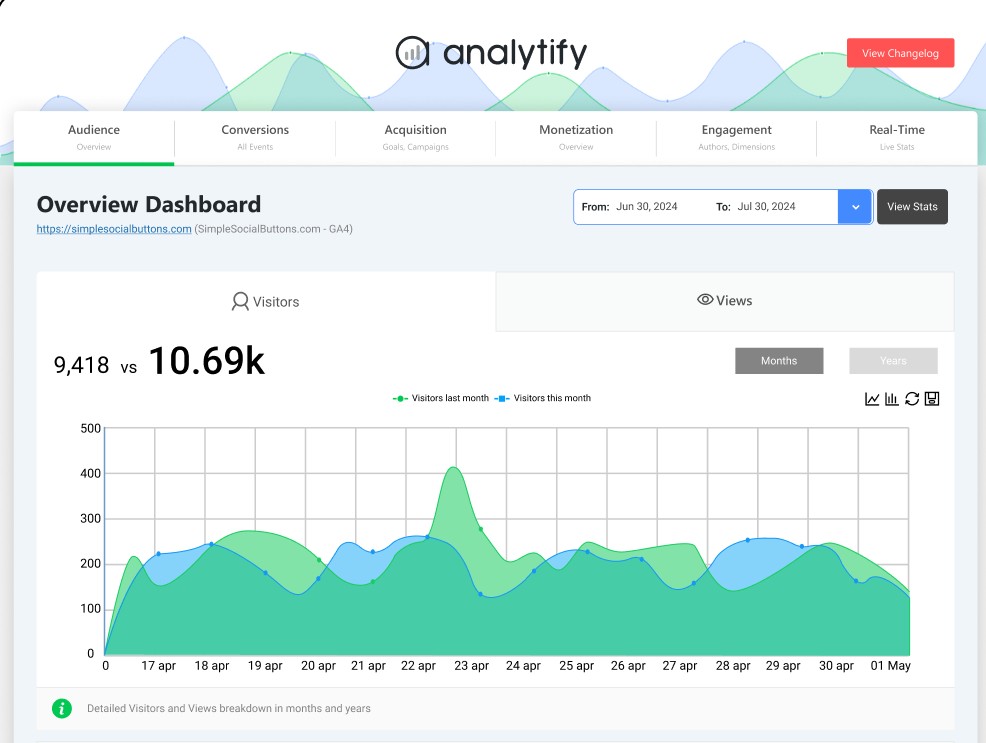Click the 9,418 visitors value

(x=81, y=365)
